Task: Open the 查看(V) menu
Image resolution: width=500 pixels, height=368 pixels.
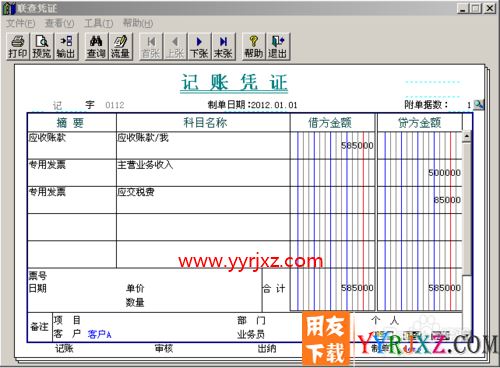Action: pyautogui.click(x=59, y=23)
